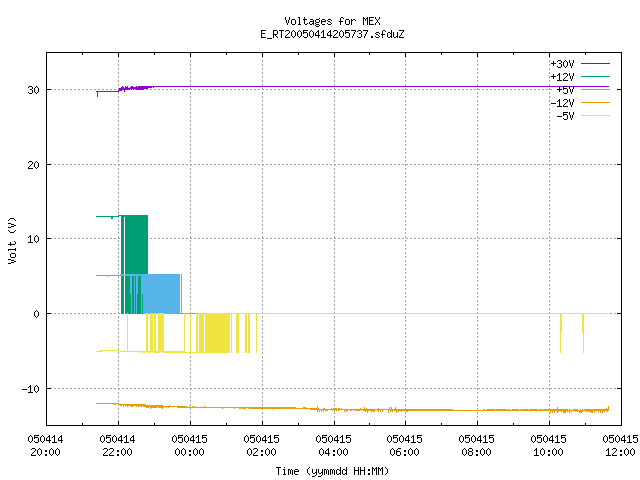Click the y-axis tick value 30
This screenshot has width=640, height=480.
point(33,90)
